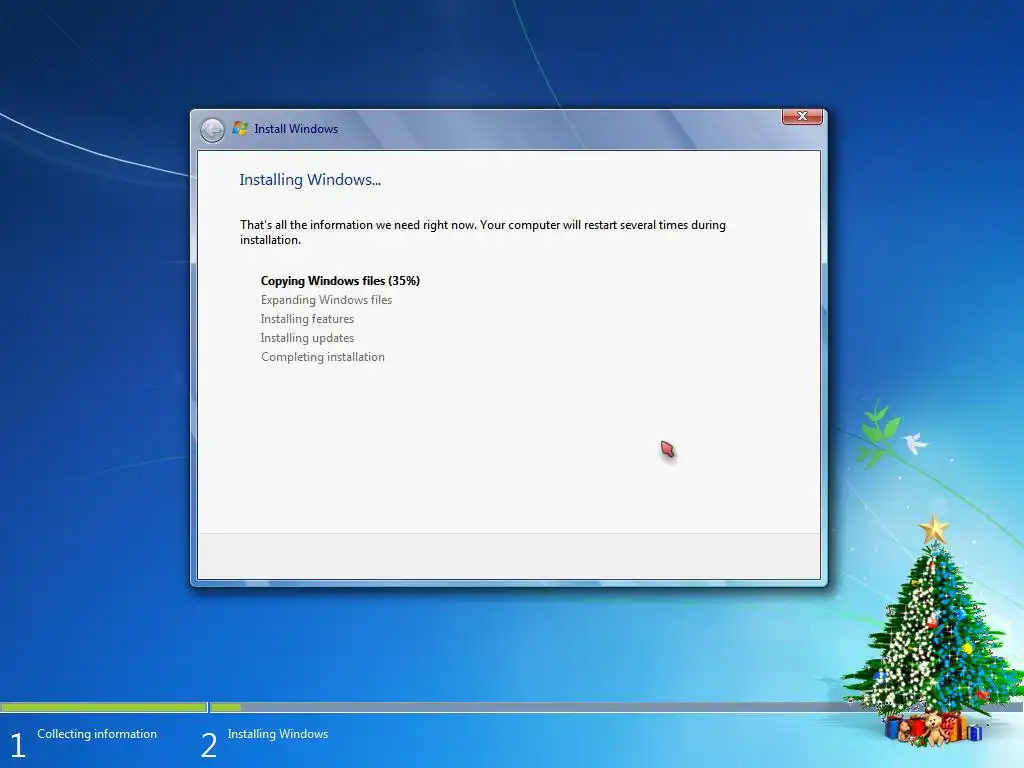Click 'Copying Windows files (35%)' step
This screenshot has width=1024, height=768.
[x=340, y=281]
